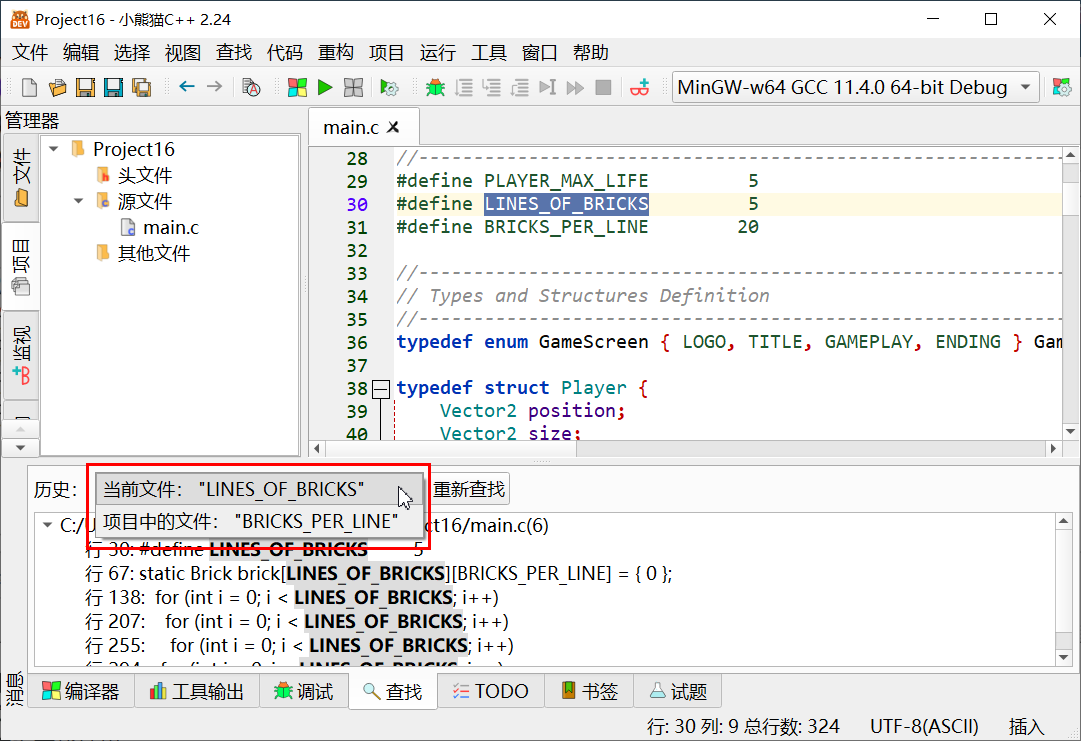Switch to the TODO bottom tab
The height and width of the screenshot is (741, 1081).
[490, 691]
